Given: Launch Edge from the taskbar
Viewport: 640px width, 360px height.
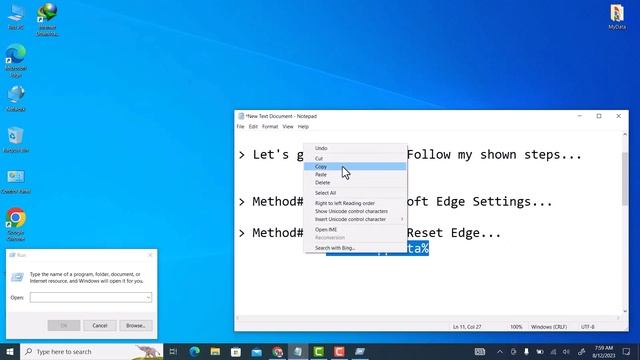Looking at the screenshot, I should 195,351.
